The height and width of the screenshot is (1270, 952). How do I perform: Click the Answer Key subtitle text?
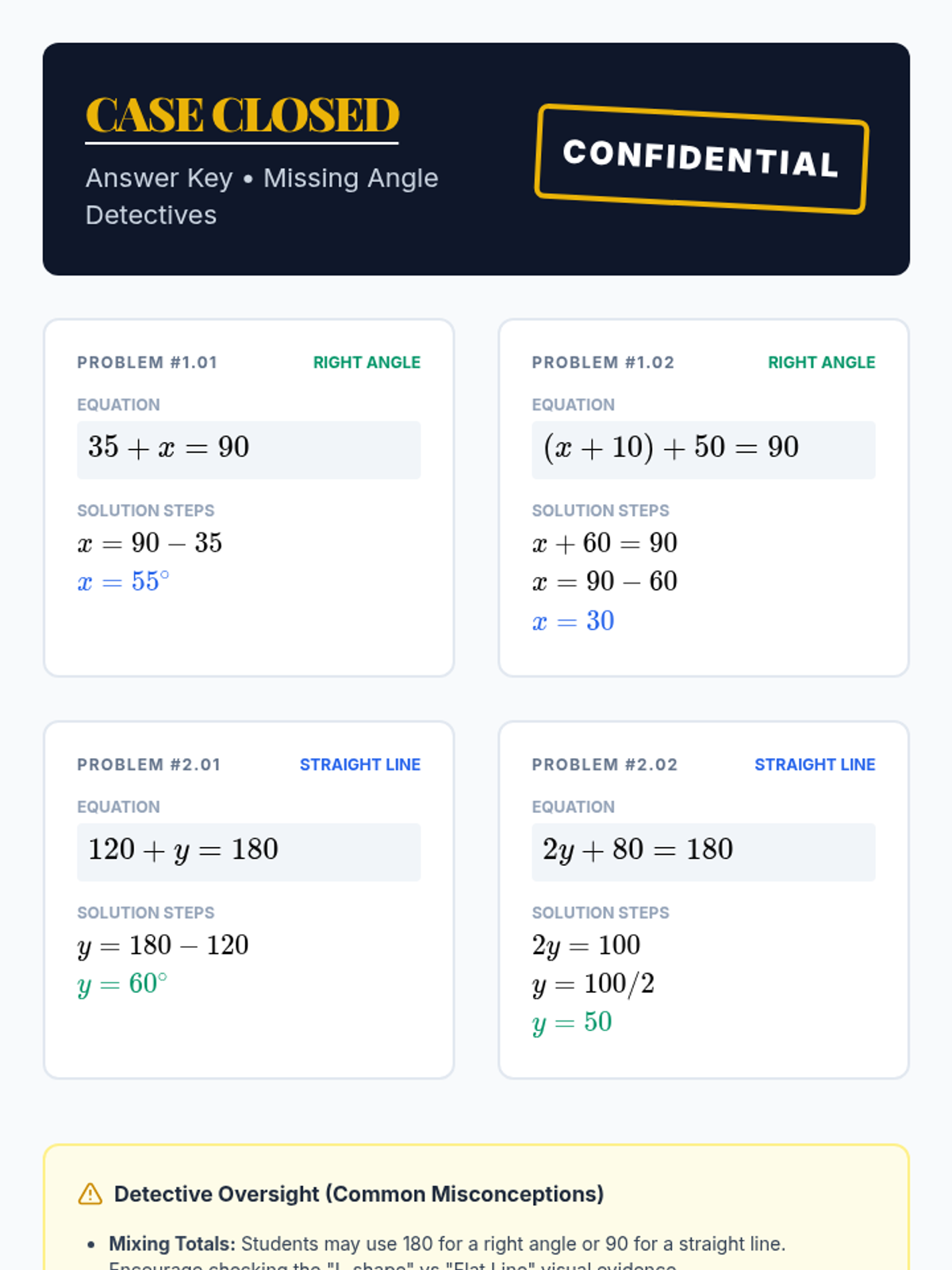(262, 196)
